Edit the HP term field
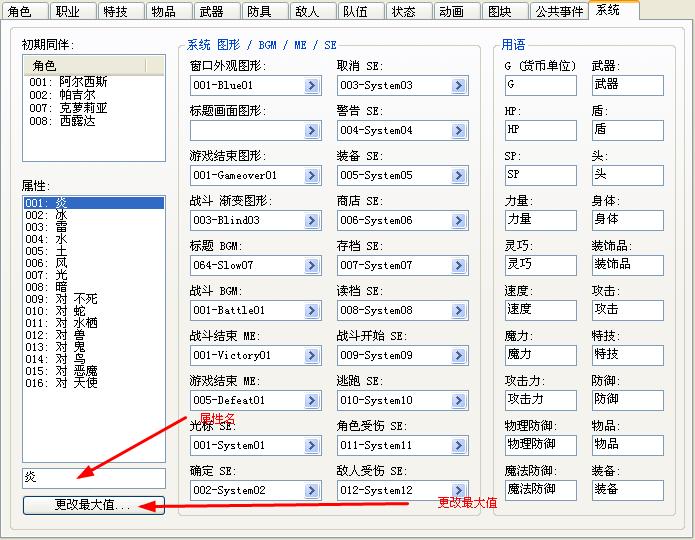Screen dimensions: 695x540 (541, 130)
